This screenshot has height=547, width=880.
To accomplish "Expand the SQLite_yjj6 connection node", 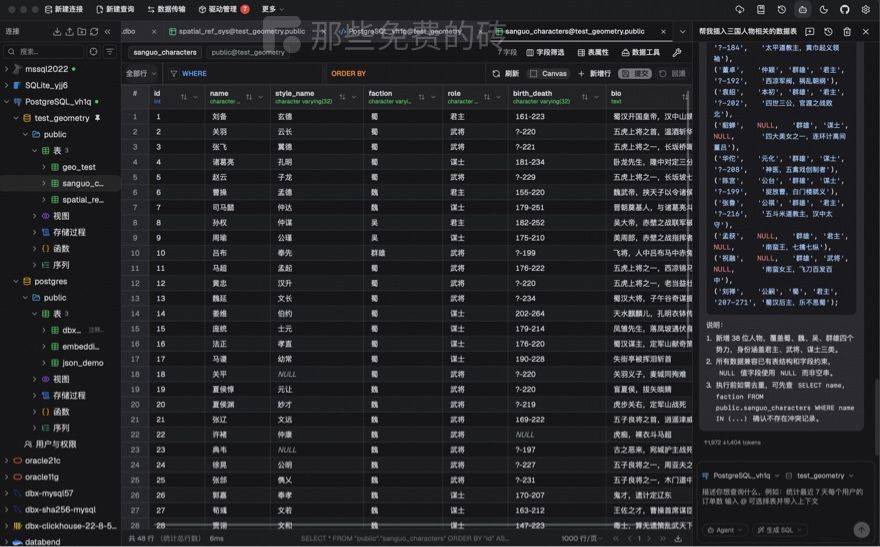I will [x=6, y=85].
